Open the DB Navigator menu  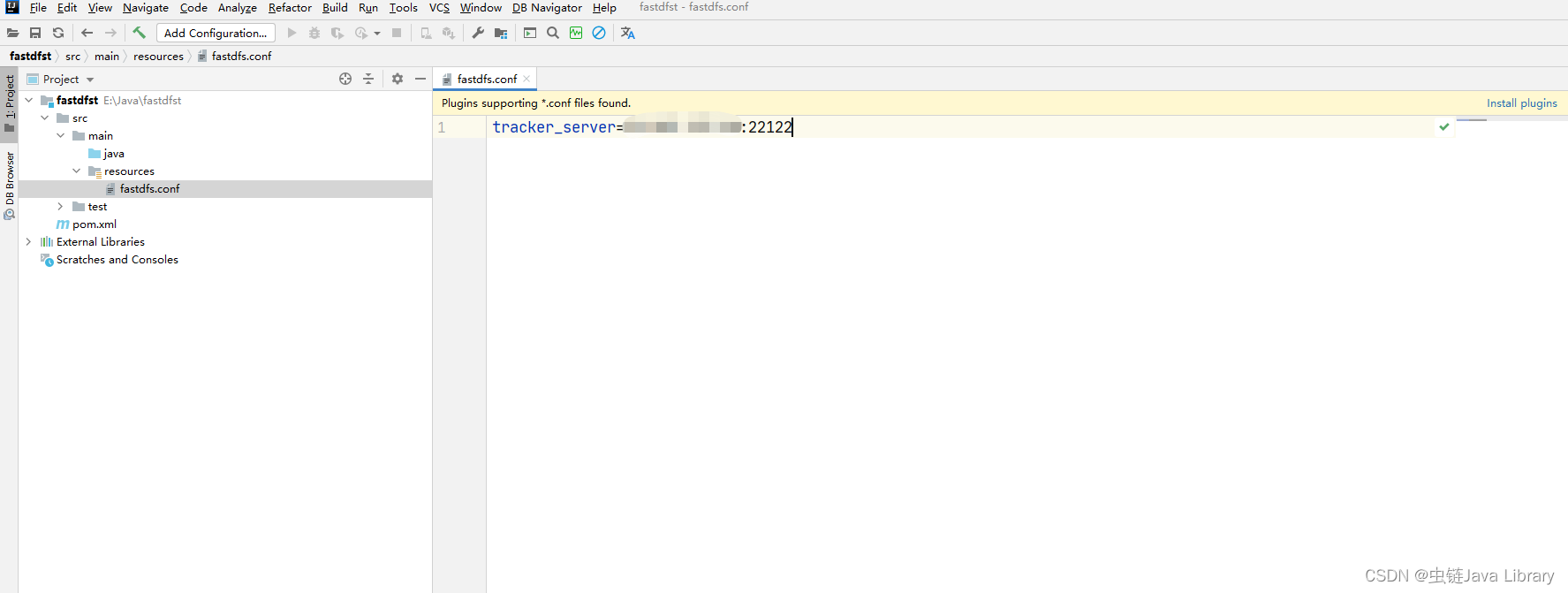(x=547, y=8)
